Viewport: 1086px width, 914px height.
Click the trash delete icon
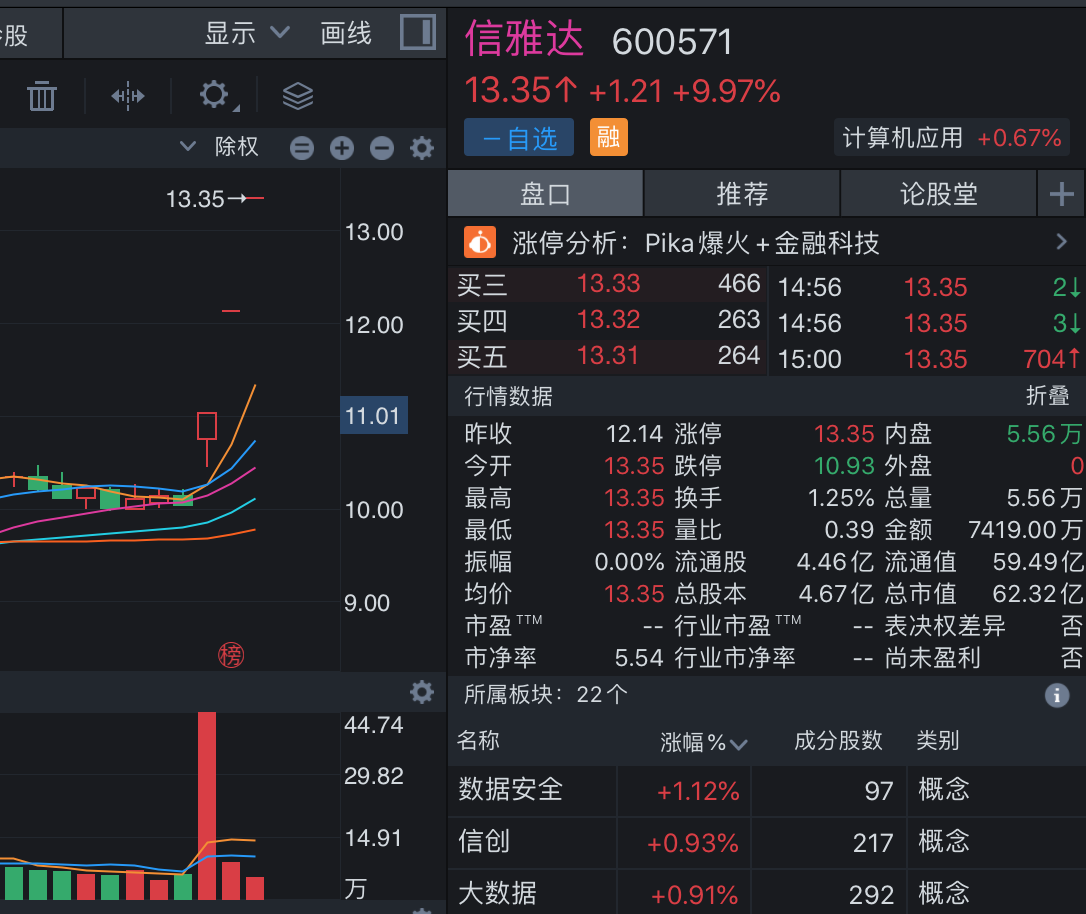pyautogui.click(x=42, y=96)
